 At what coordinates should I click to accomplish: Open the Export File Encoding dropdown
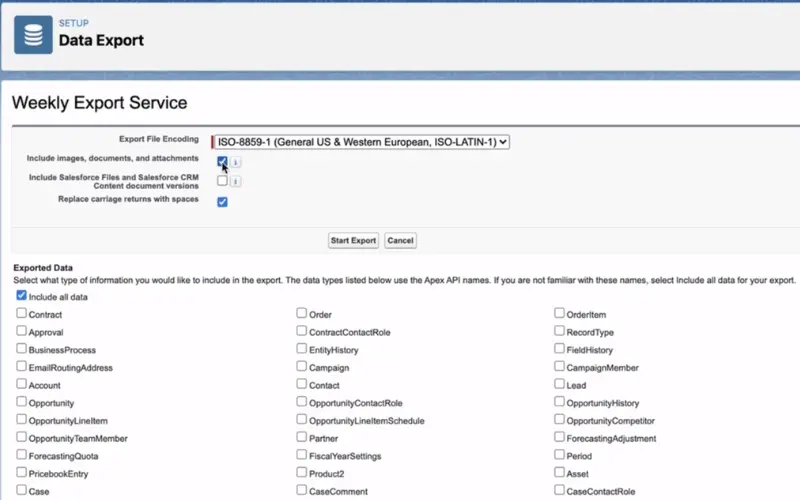point(361,142)
